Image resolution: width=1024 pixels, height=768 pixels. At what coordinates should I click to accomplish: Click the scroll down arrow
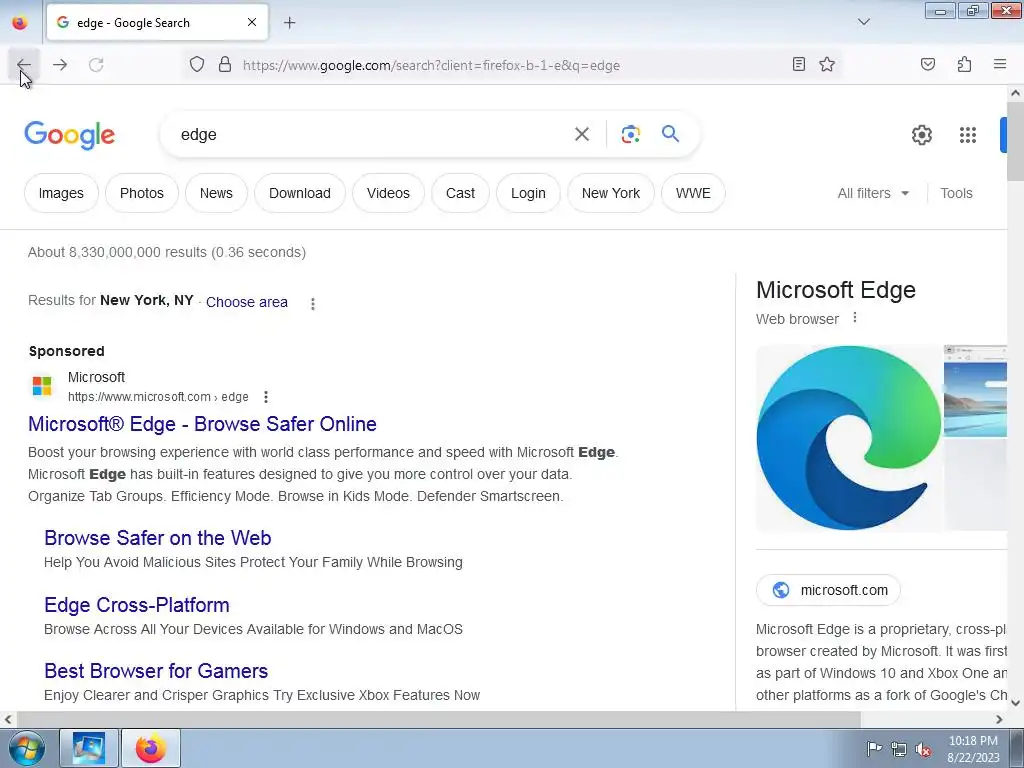1015,703
